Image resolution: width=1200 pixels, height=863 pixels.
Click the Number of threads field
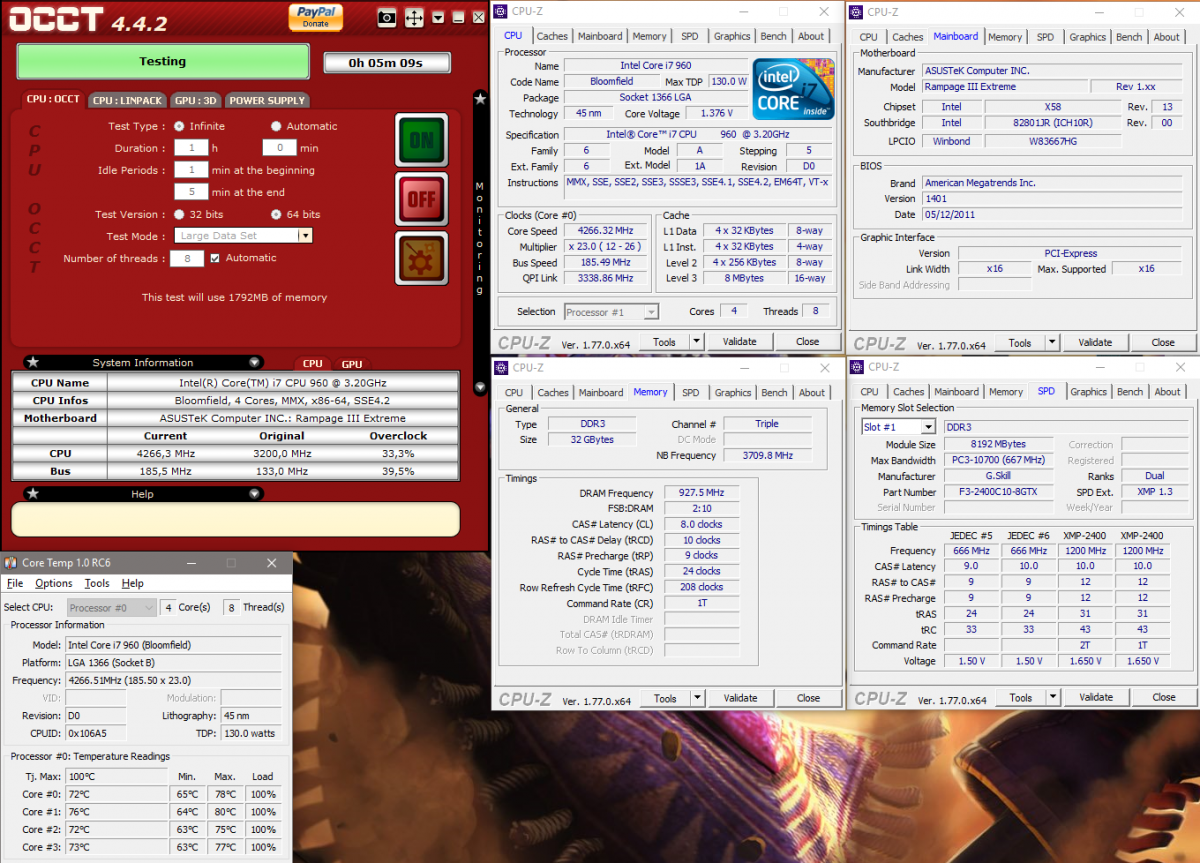click(x=187, y=258)
